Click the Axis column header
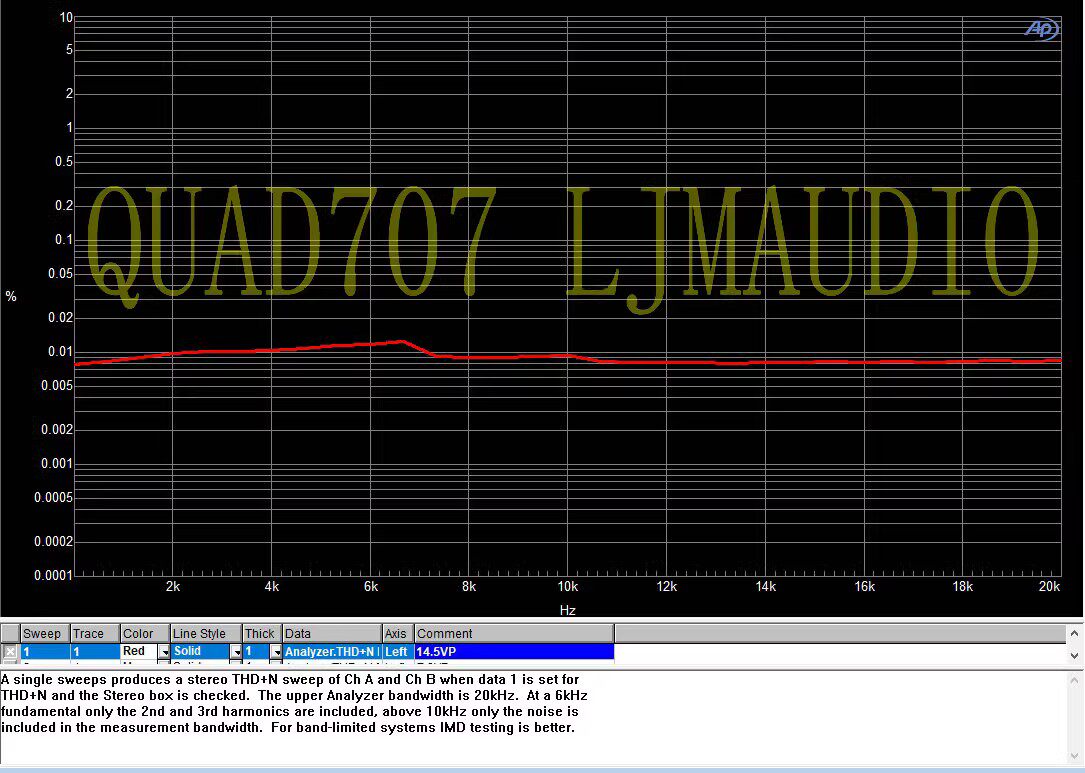 tap(398, 633)
